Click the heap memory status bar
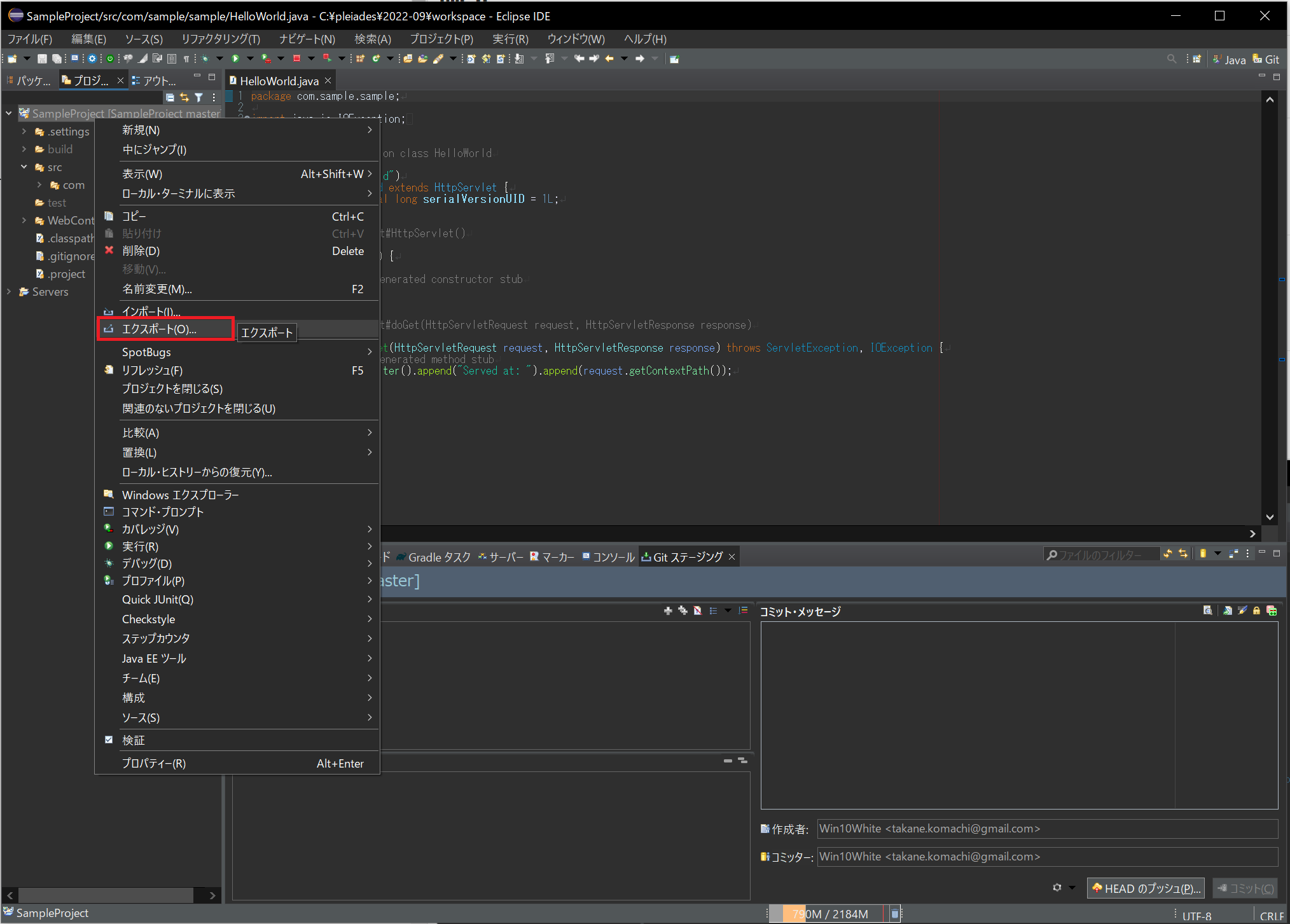This screenshot has width=1290, height=924. (830, 914)
